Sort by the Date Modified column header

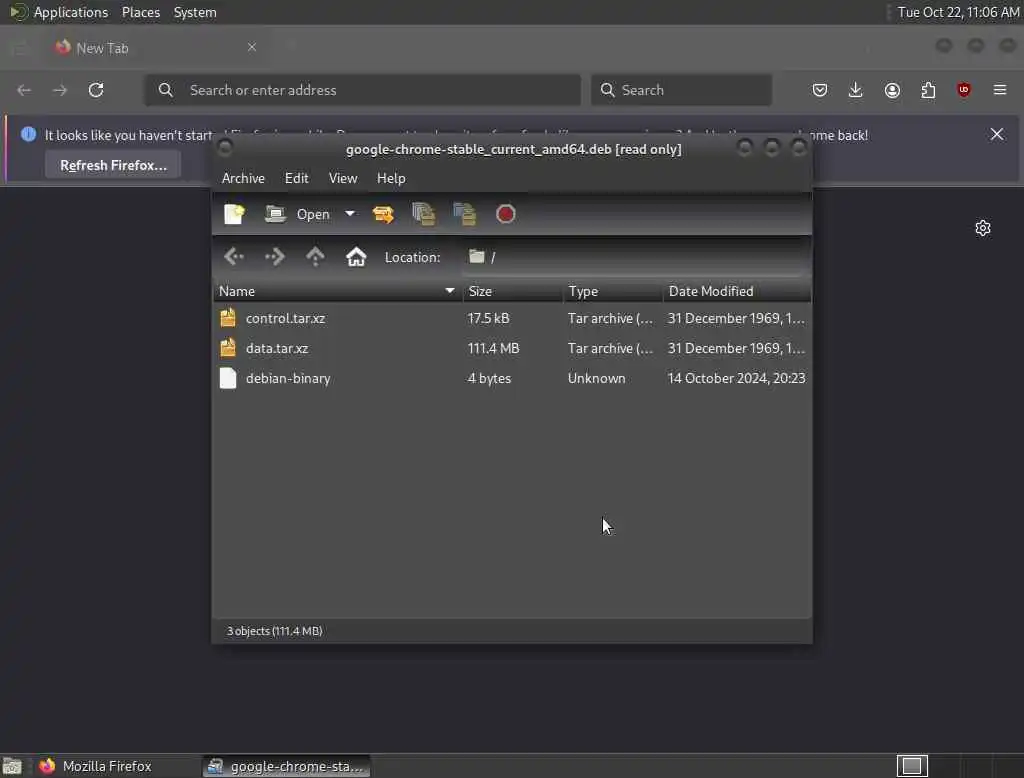click(x=737, y=291)
